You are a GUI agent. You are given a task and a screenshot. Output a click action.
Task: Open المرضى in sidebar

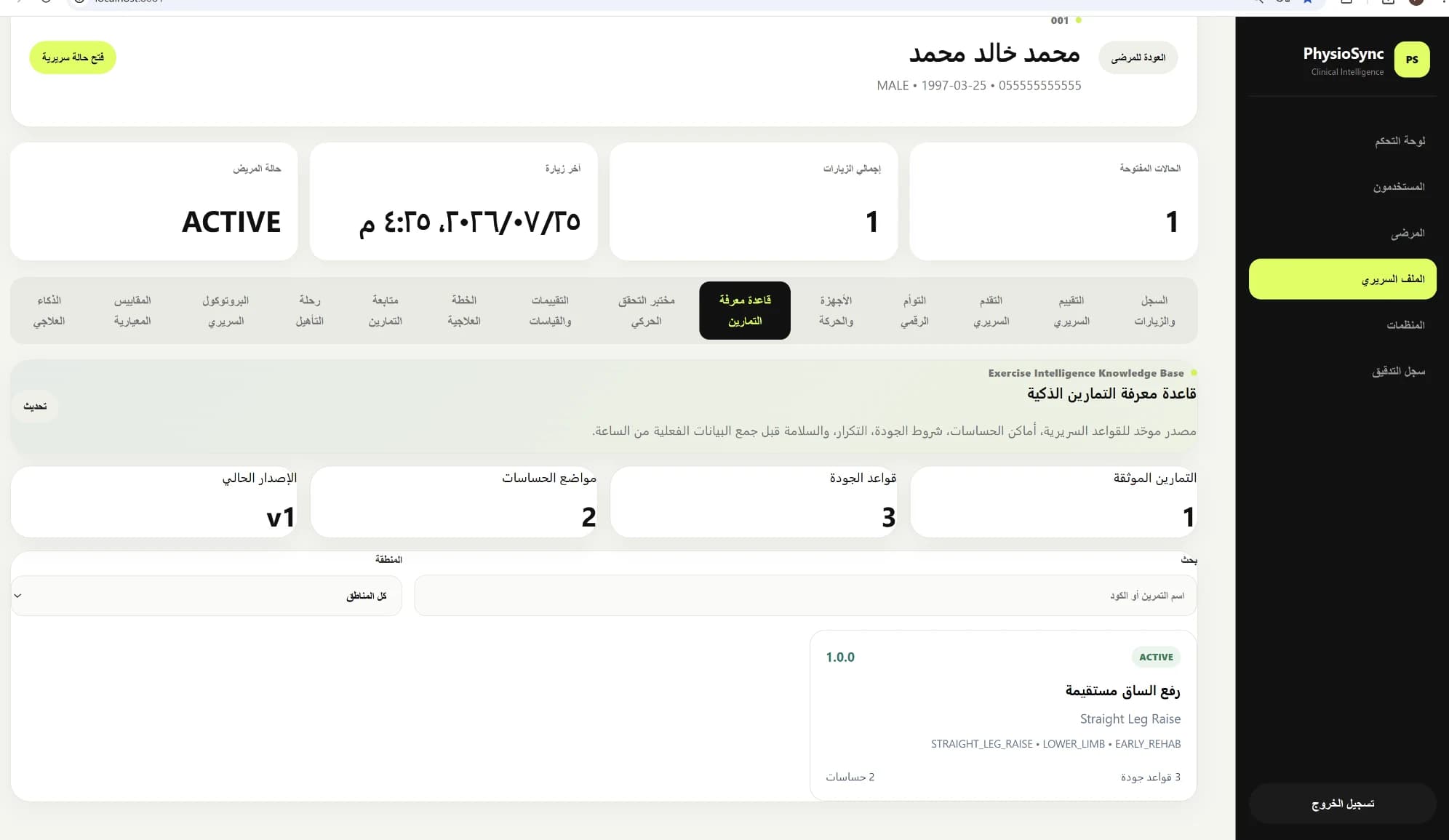(1342, 233)
